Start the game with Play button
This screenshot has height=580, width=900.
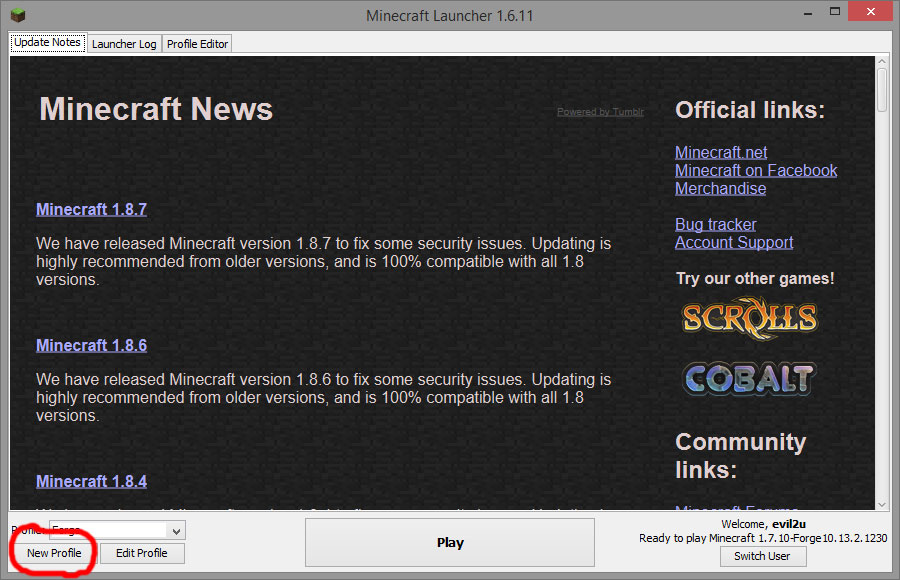(450, 543)
